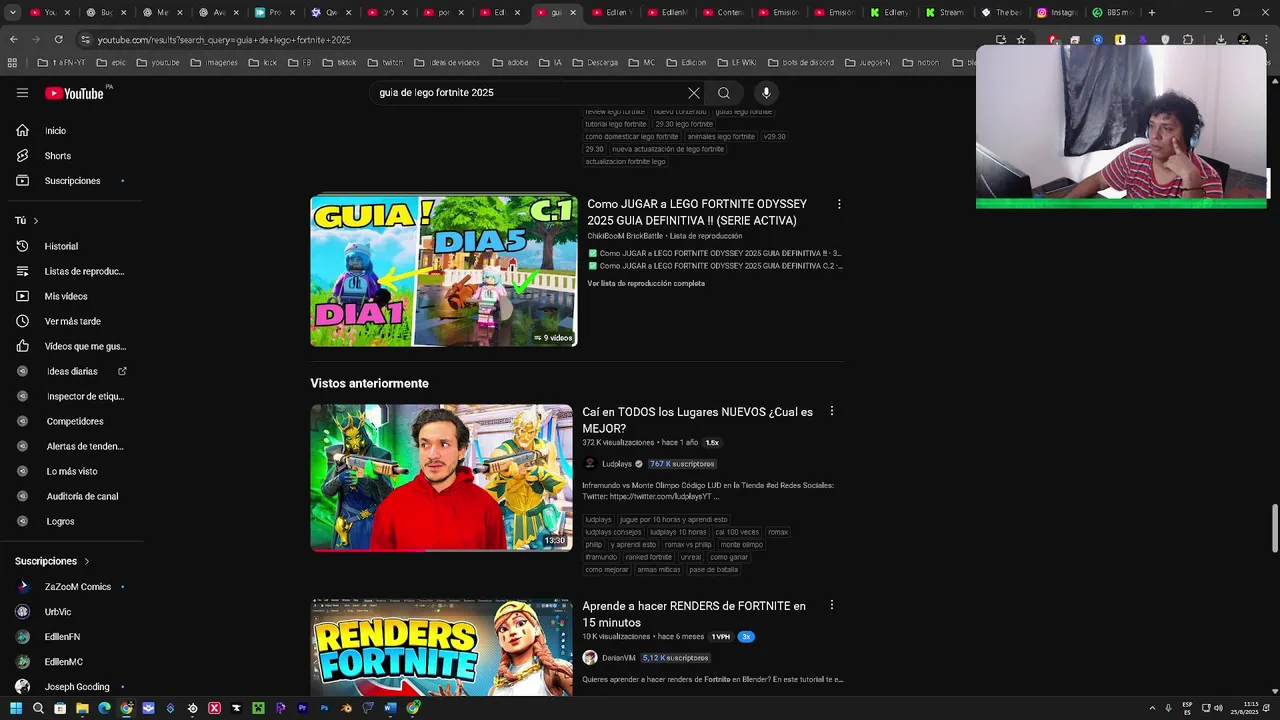Expand the Tú section chevron

tap(36, 221)
